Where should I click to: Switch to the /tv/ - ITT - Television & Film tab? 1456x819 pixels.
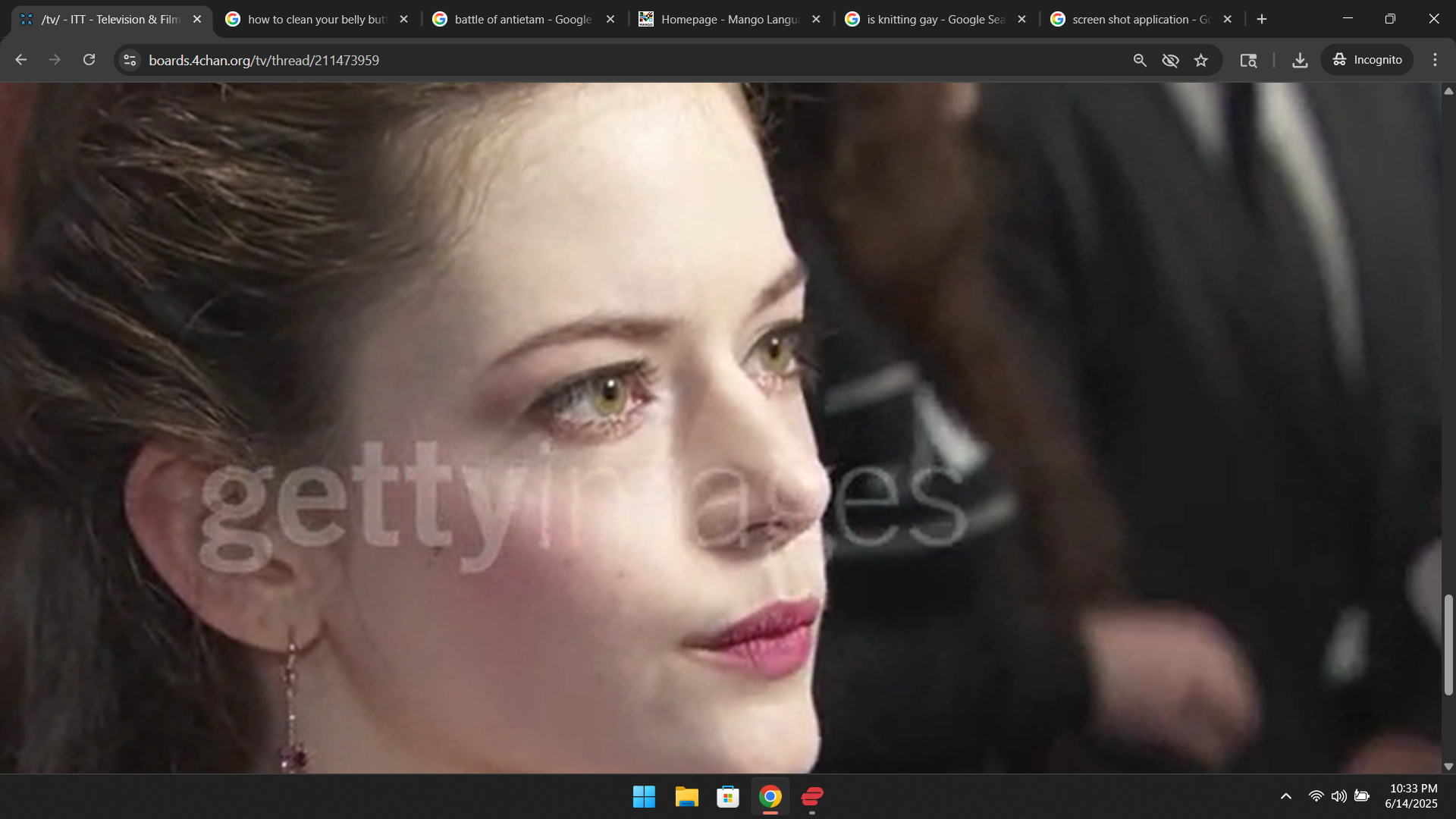pyautogui.click(x=111, y=20)
